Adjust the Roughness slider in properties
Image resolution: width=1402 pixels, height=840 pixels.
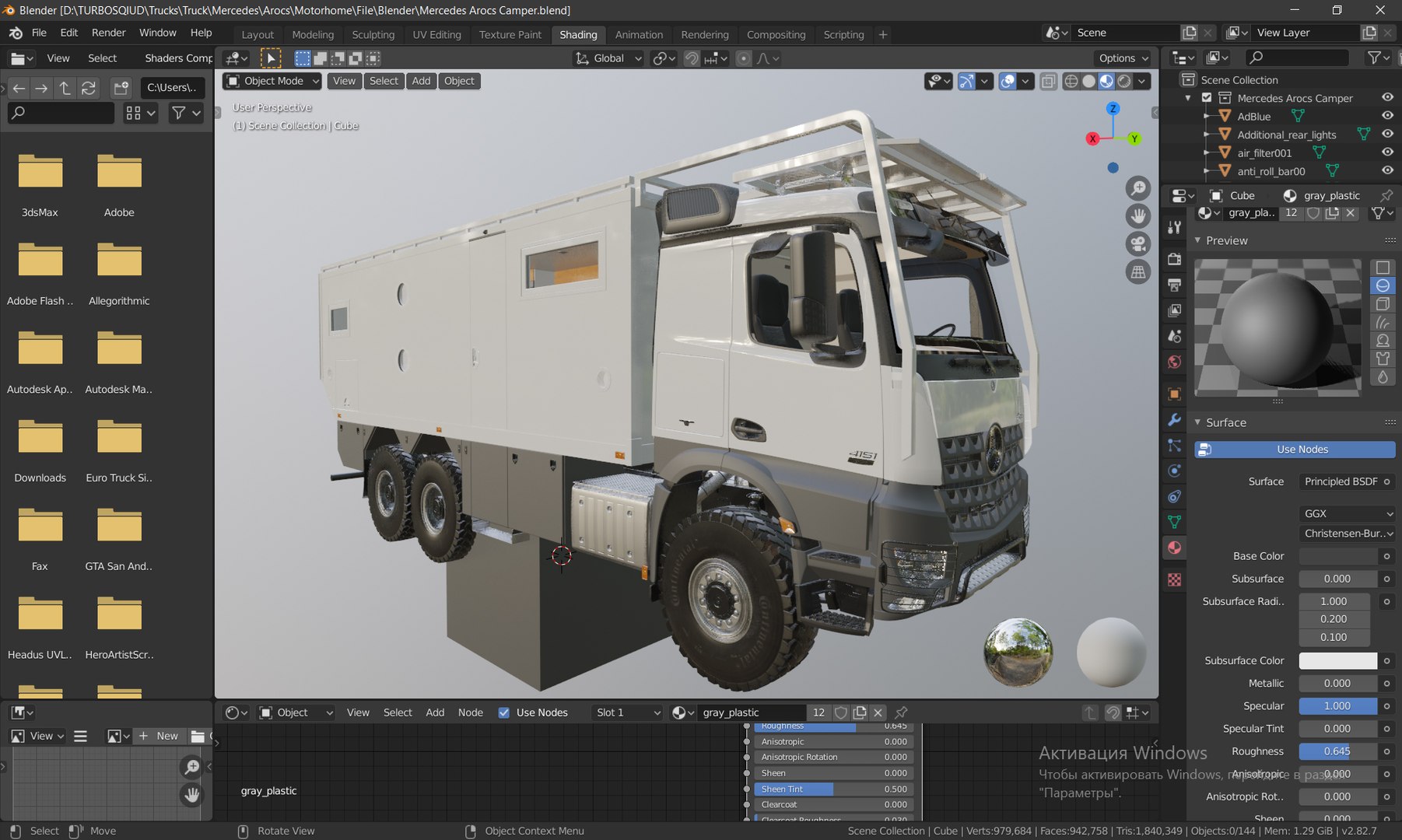click(1338, 751)
